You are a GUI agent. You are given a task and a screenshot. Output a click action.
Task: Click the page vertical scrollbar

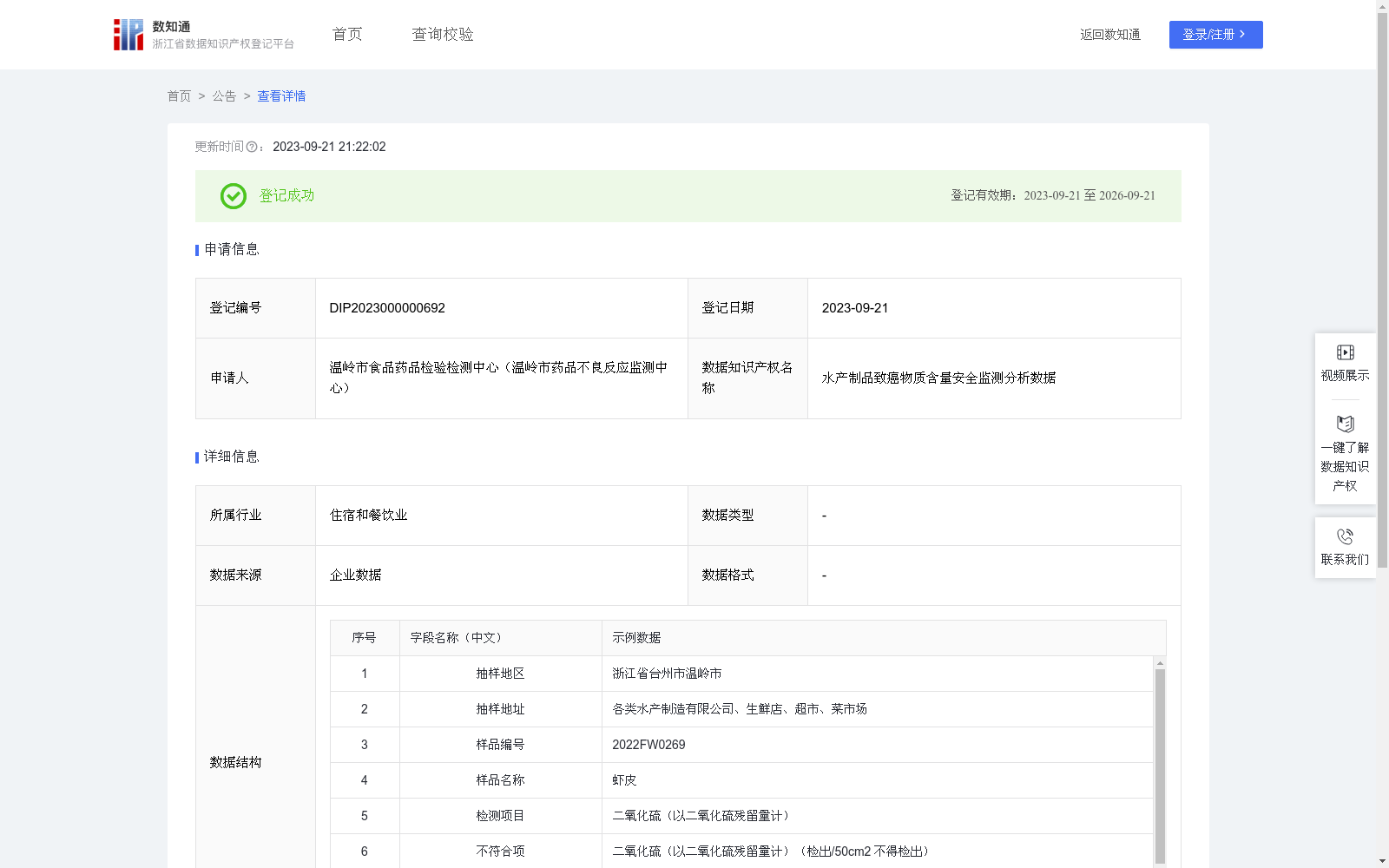click(x=1382, y=291)
